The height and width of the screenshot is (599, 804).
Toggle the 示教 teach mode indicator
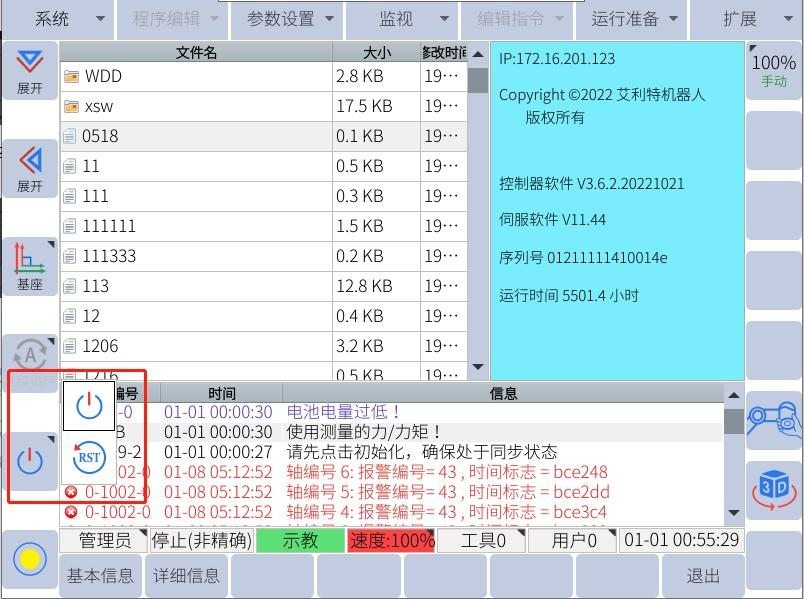click(x=300, y=541)
